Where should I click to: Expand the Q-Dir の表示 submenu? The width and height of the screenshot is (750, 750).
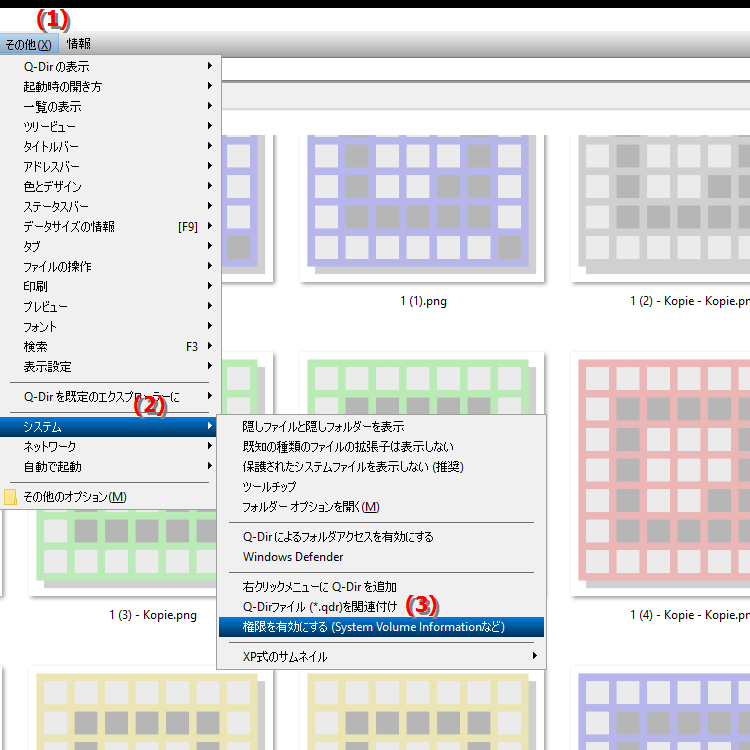[110, 66]
